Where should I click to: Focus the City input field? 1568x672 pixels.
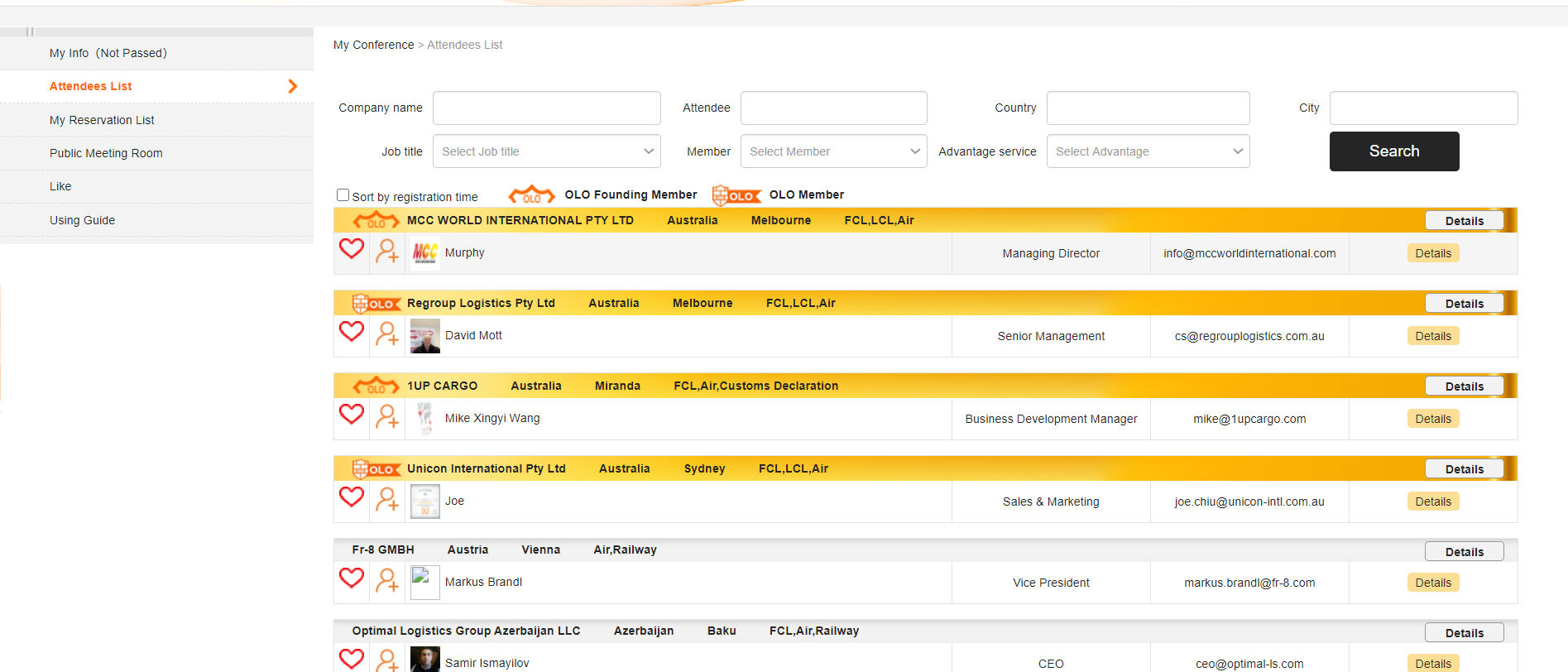coord(1424,108)
